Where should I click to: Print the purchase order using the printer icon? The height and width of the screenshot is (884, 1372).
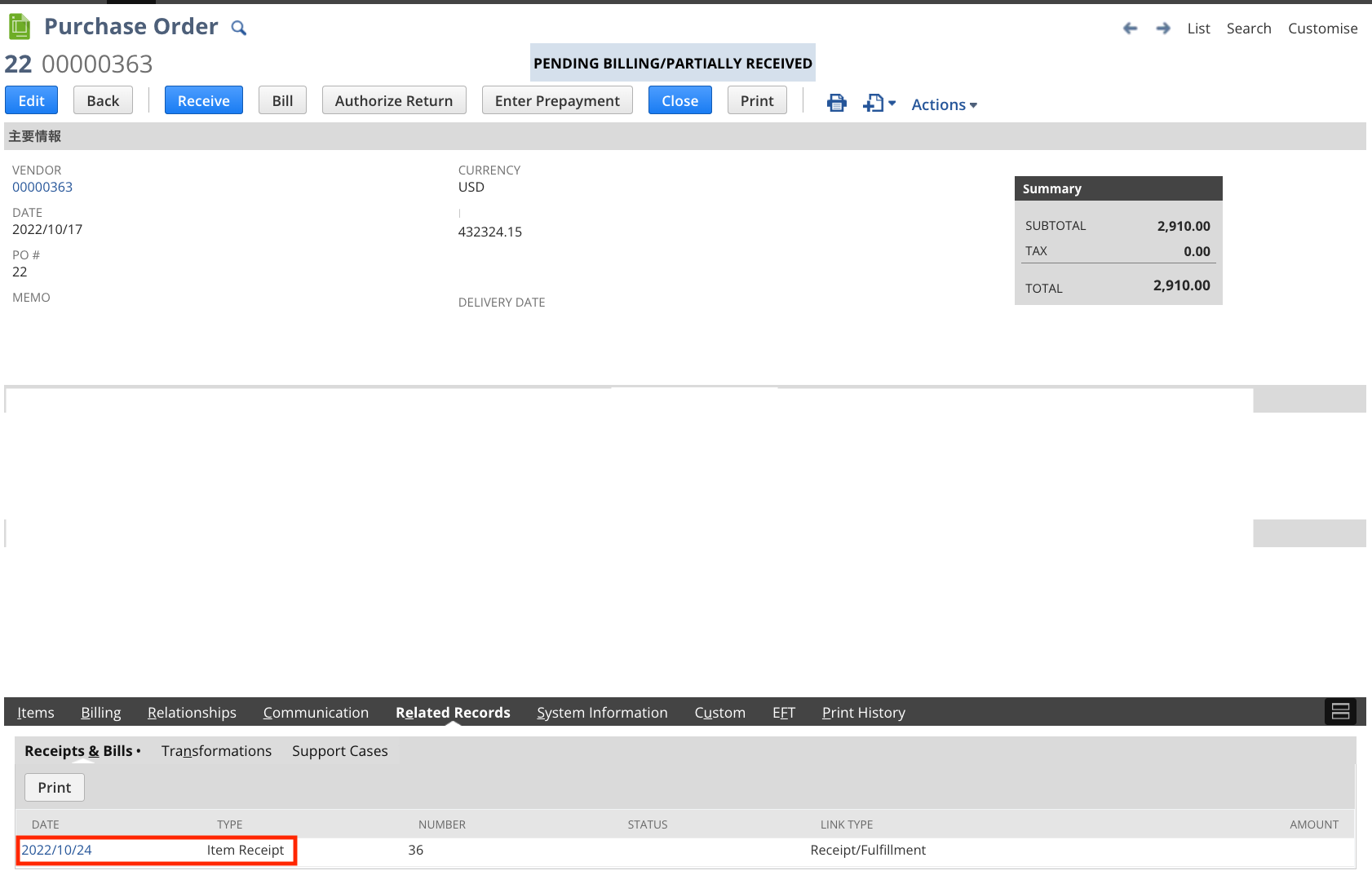click(x=836, y=103)
